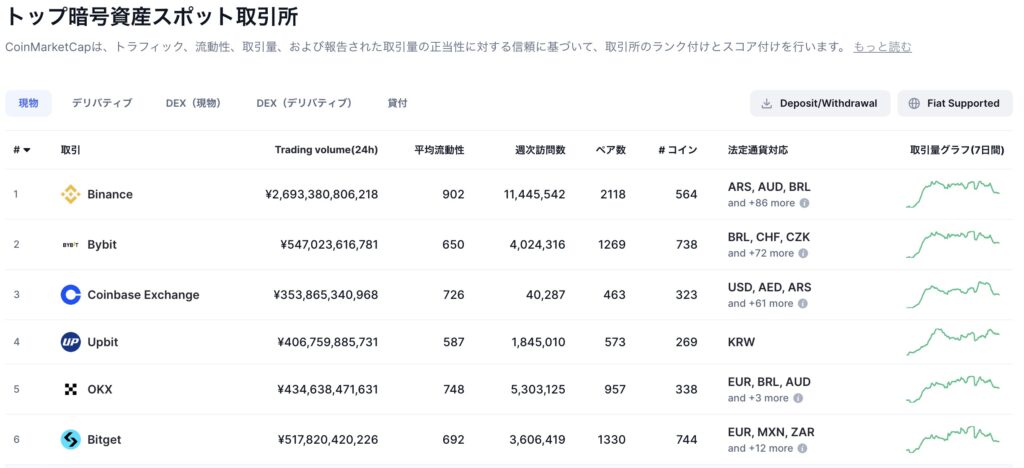Image resolution: width=1024 pixels, height=468 pixels.
Task: Click the Upbit logo icon
Action: [x=71, y=342]
